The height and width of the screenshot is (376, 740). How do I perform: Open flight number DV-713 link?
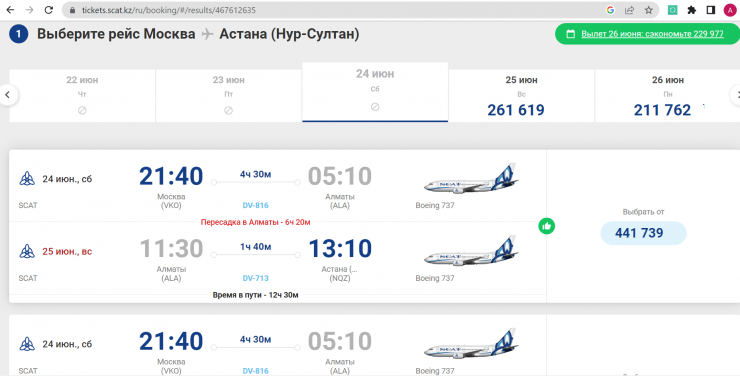[x=255, y=278]
